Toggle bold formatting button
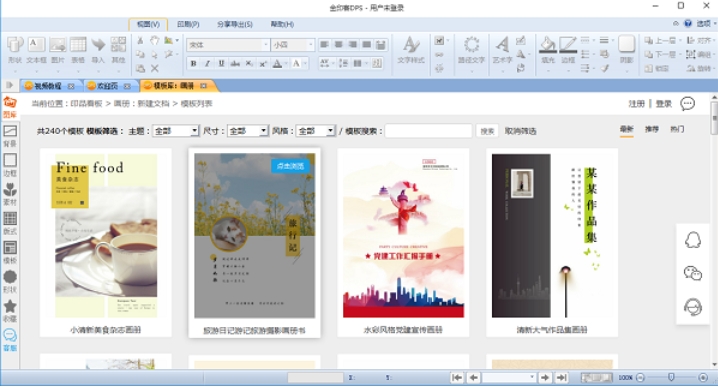The width and height of the screenshot is (718, 387). pos(194,64)
